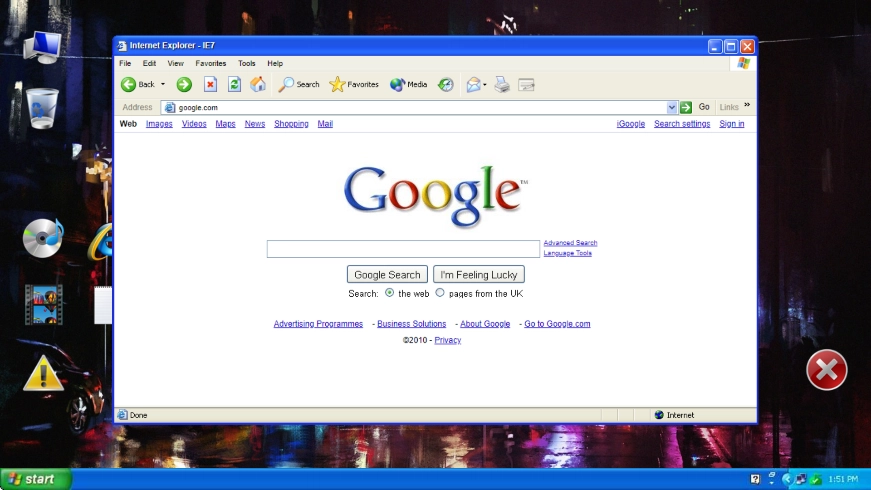The height and width of the screenshot is (490, 871).
Task: Click the green Forward arrow button
Action: coord(184,85)
